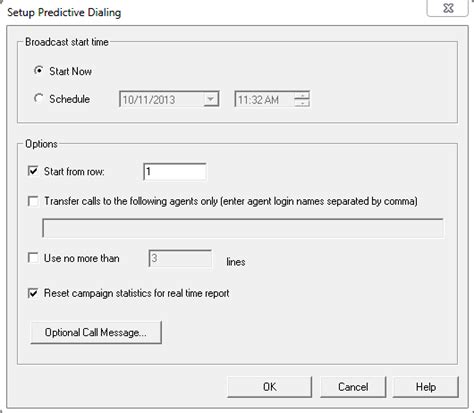Click the Options group label
Viewport: 474px width, 413px height.
(x=41, y=144)
